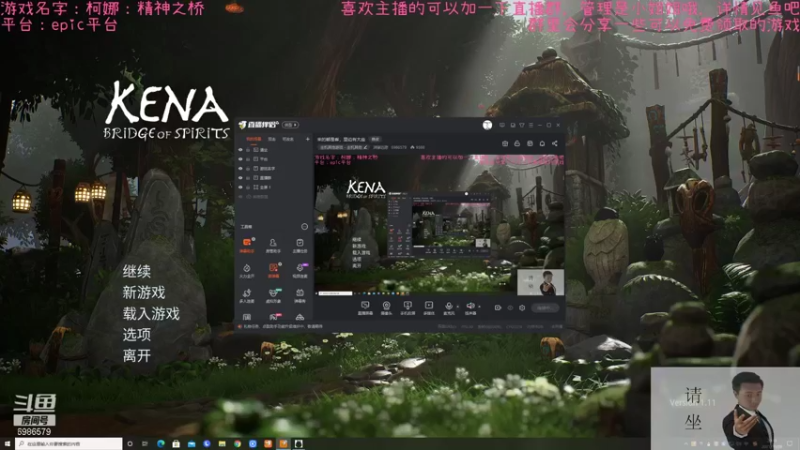The image size is (800, 450).
Task: Switch to the third scene tab
Action: point(288,139)
